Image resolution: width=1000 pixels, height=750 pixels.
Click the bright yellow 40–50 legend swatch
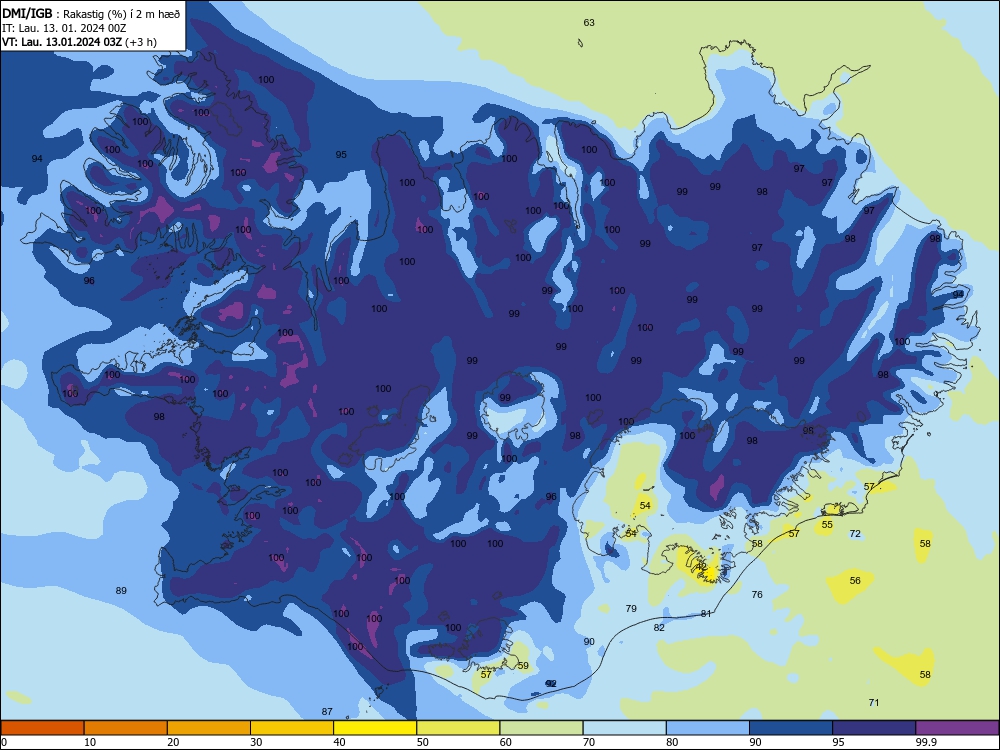coord(375,728)
